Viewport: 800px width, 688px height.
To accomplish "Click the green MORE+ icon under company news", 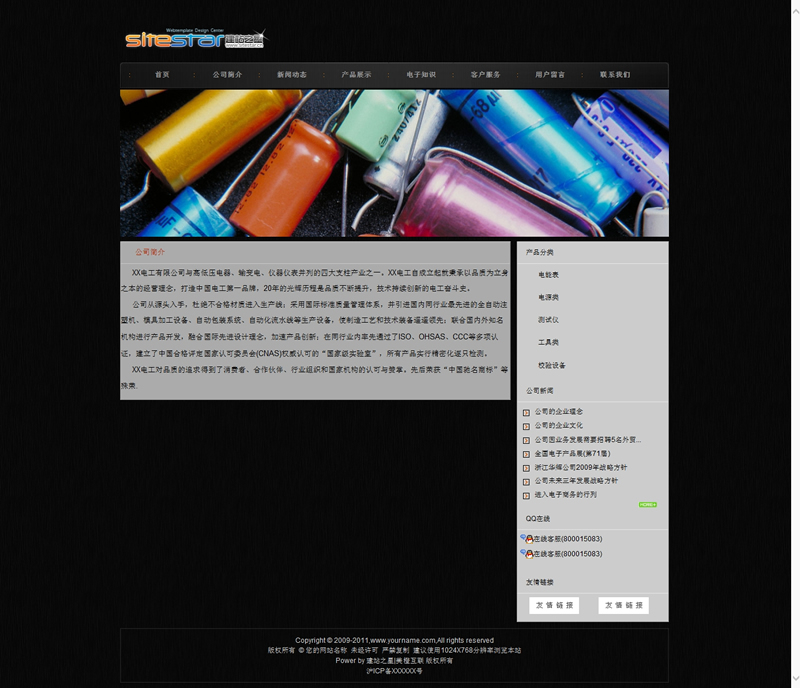I will coord(647,505).
